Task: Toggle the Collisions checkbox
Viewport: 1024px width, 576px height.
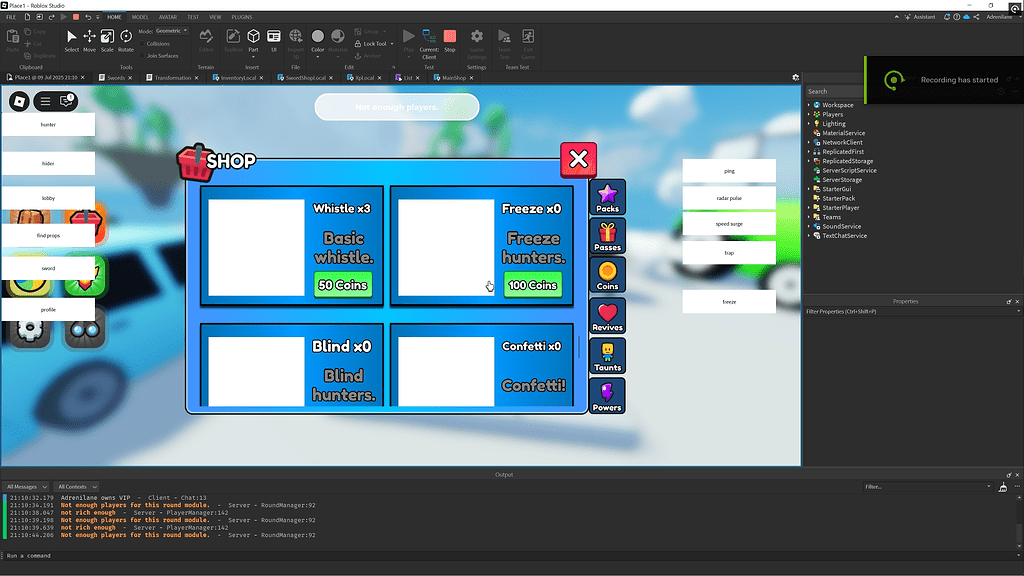Action: [x=142, y=44]
